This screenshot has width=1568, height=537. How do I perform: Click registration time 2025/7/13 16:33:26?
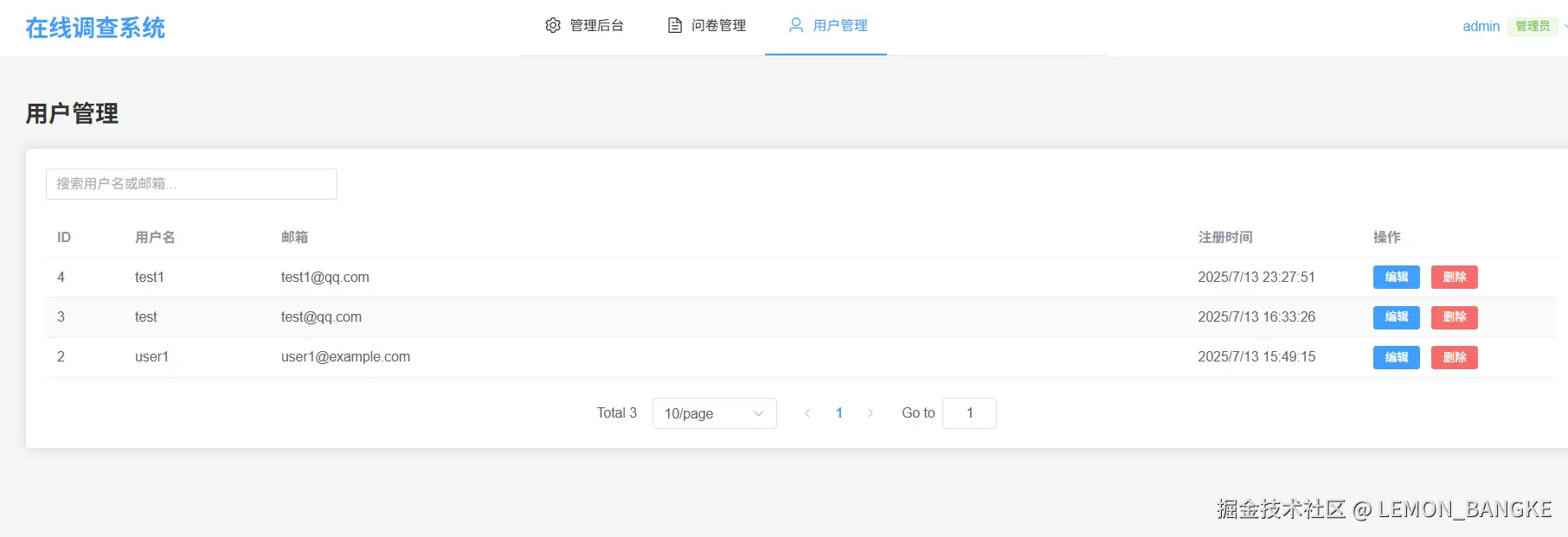(1256, 317)
